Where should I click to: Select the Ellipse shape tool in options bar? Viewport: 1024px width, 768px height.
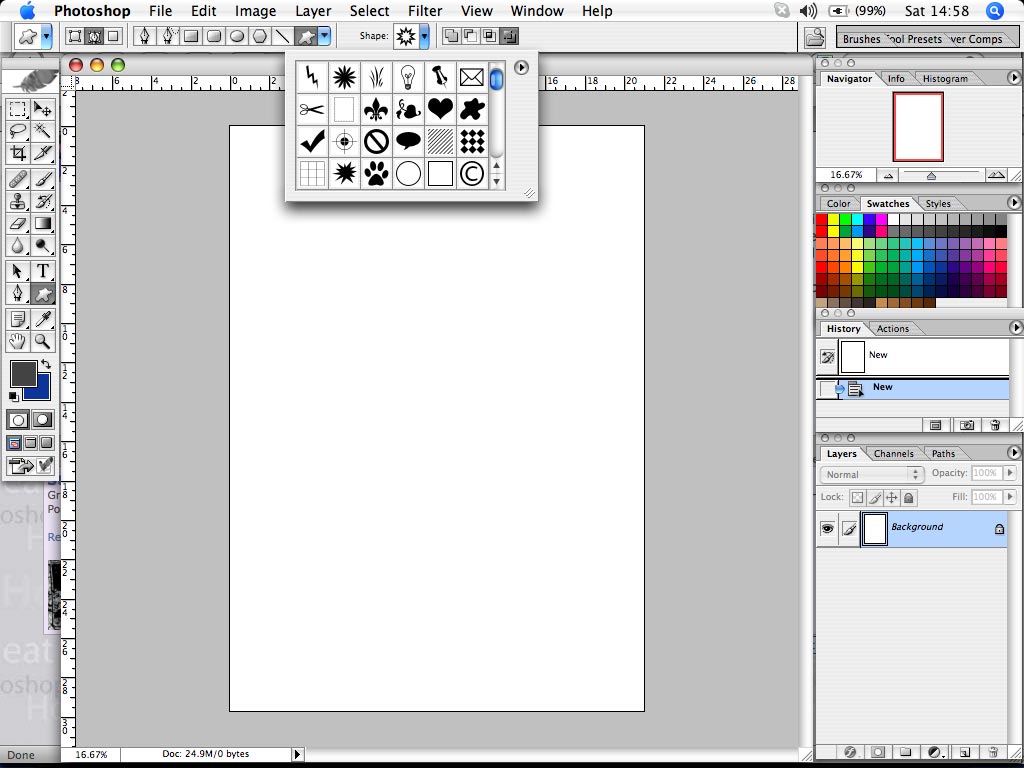[x=237, y=37]
